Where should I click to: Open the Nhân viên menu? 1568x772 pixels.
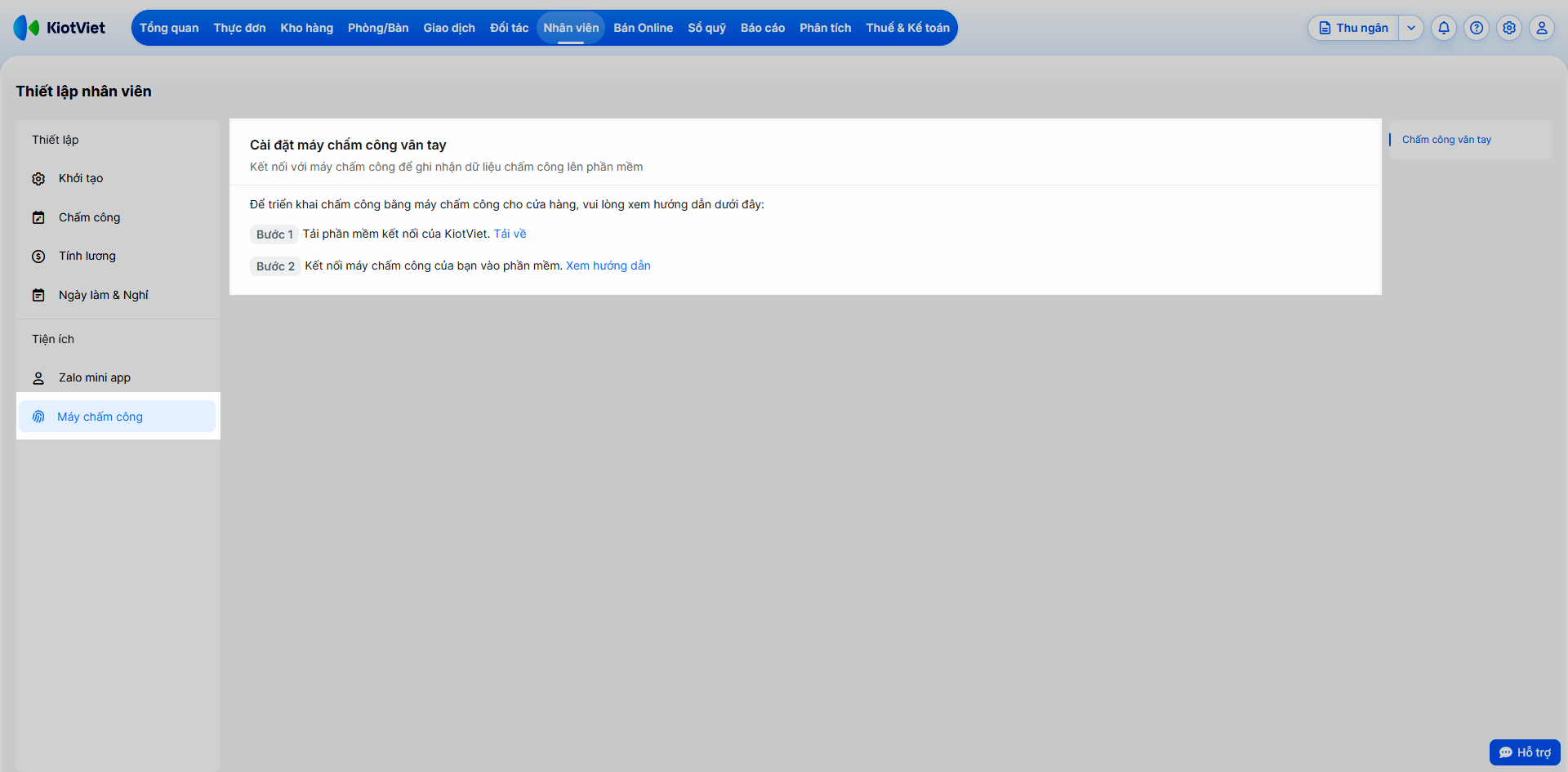(x=571, y=28)
